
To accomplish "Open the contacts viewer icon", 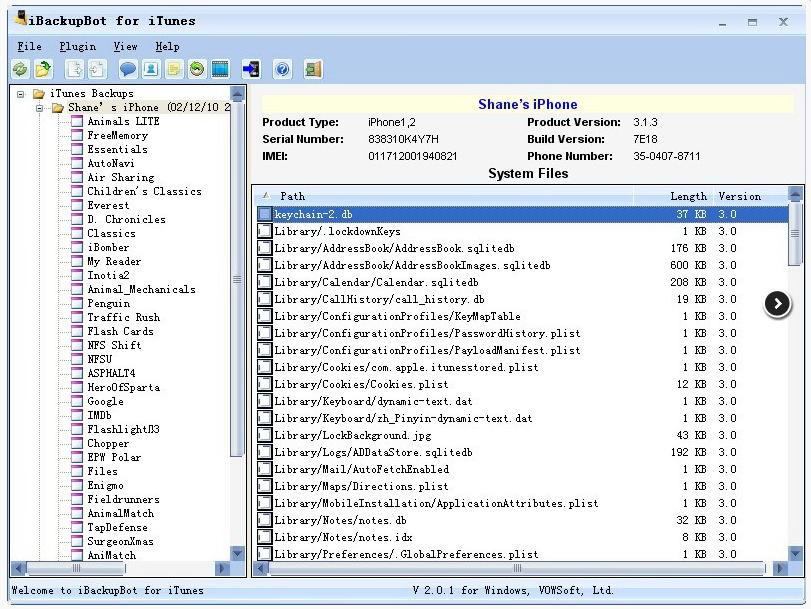I will (x=150, y=69).
